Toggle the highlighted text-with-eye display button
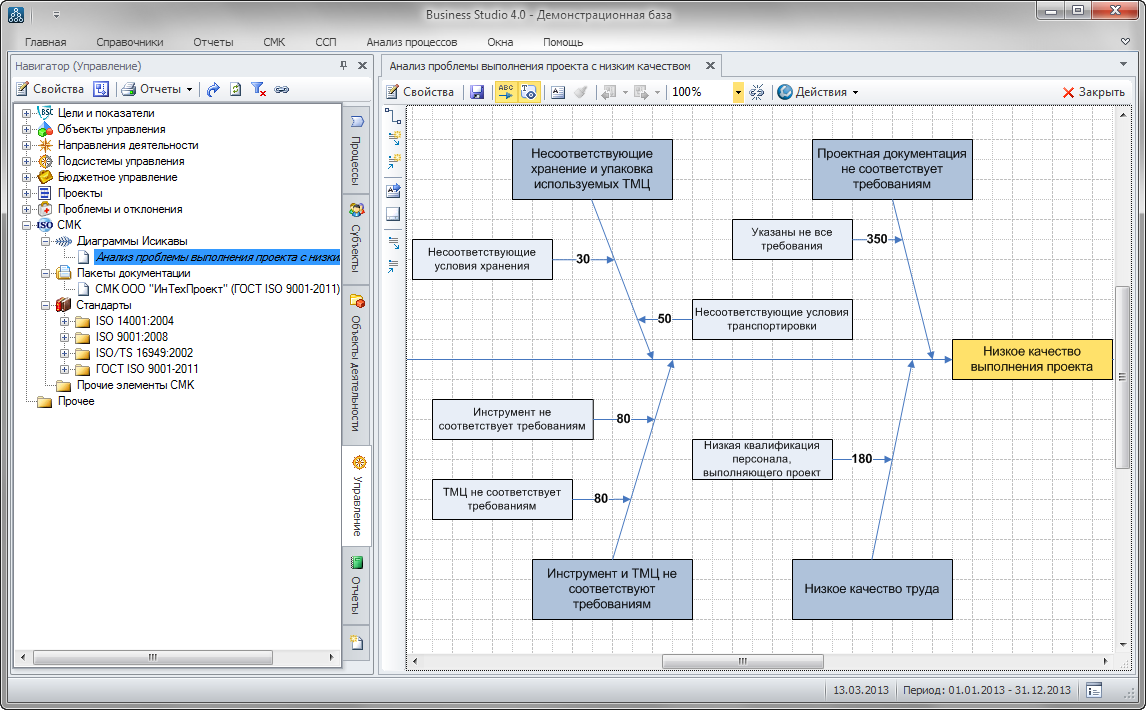The height and width of the screenshot is (710, 1146). coord(530,92)
